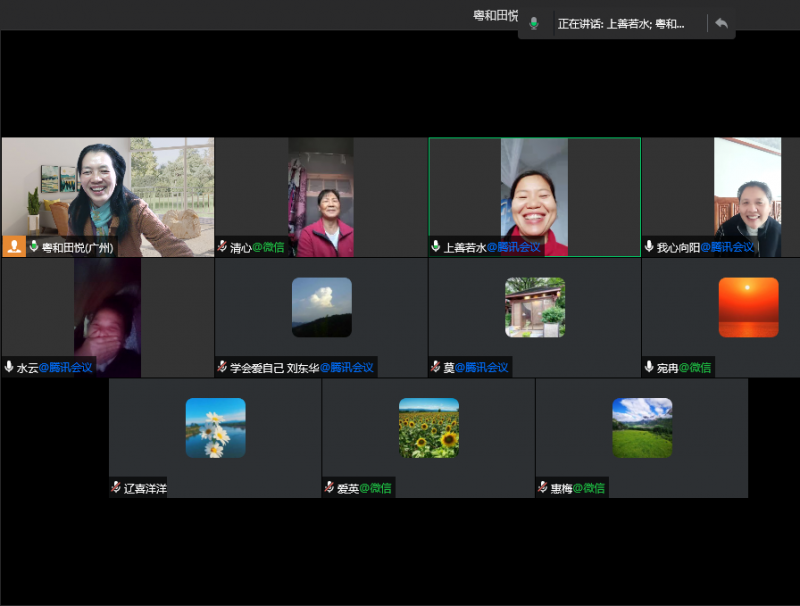This screenshot has width=800, height=606.
Task: Click the muted mic icon beside 辽喜洋洋
Action: click(116, 488)
